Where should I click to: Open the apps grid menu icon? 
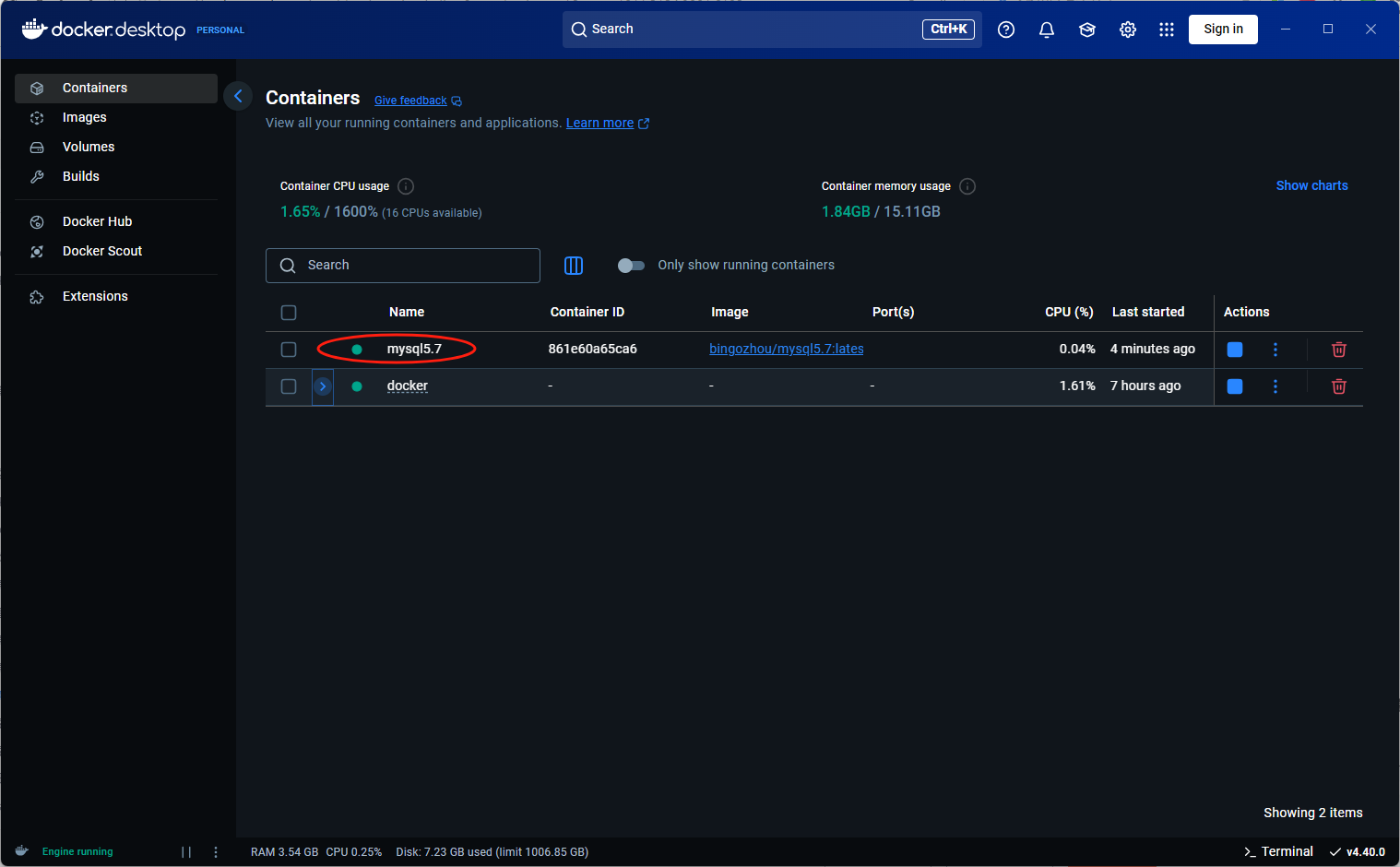pos(1167,30)
